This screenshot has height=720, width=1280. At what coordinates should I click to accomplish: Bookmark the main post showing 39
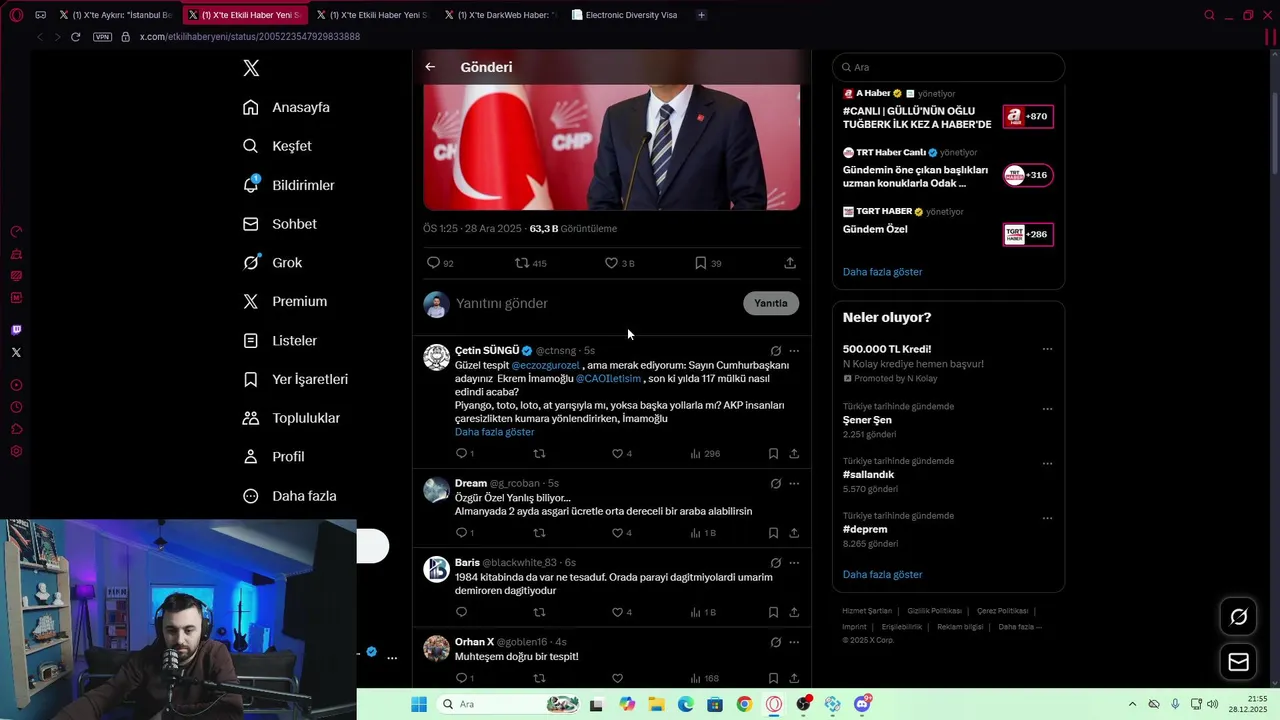click(x=701, y=263)
